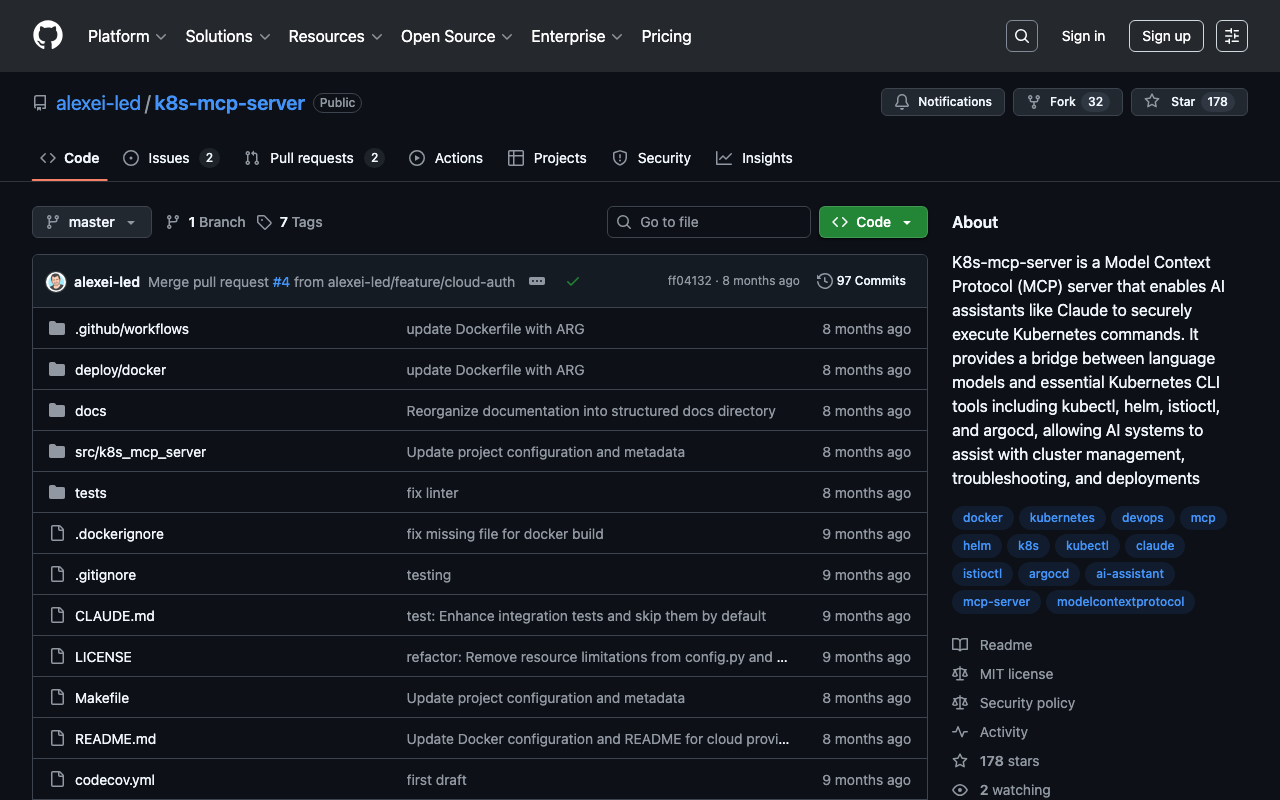This screenshot has height=800, width=1280.
Task: Switch to the Pull requests tab
Action: coord(313,158)
